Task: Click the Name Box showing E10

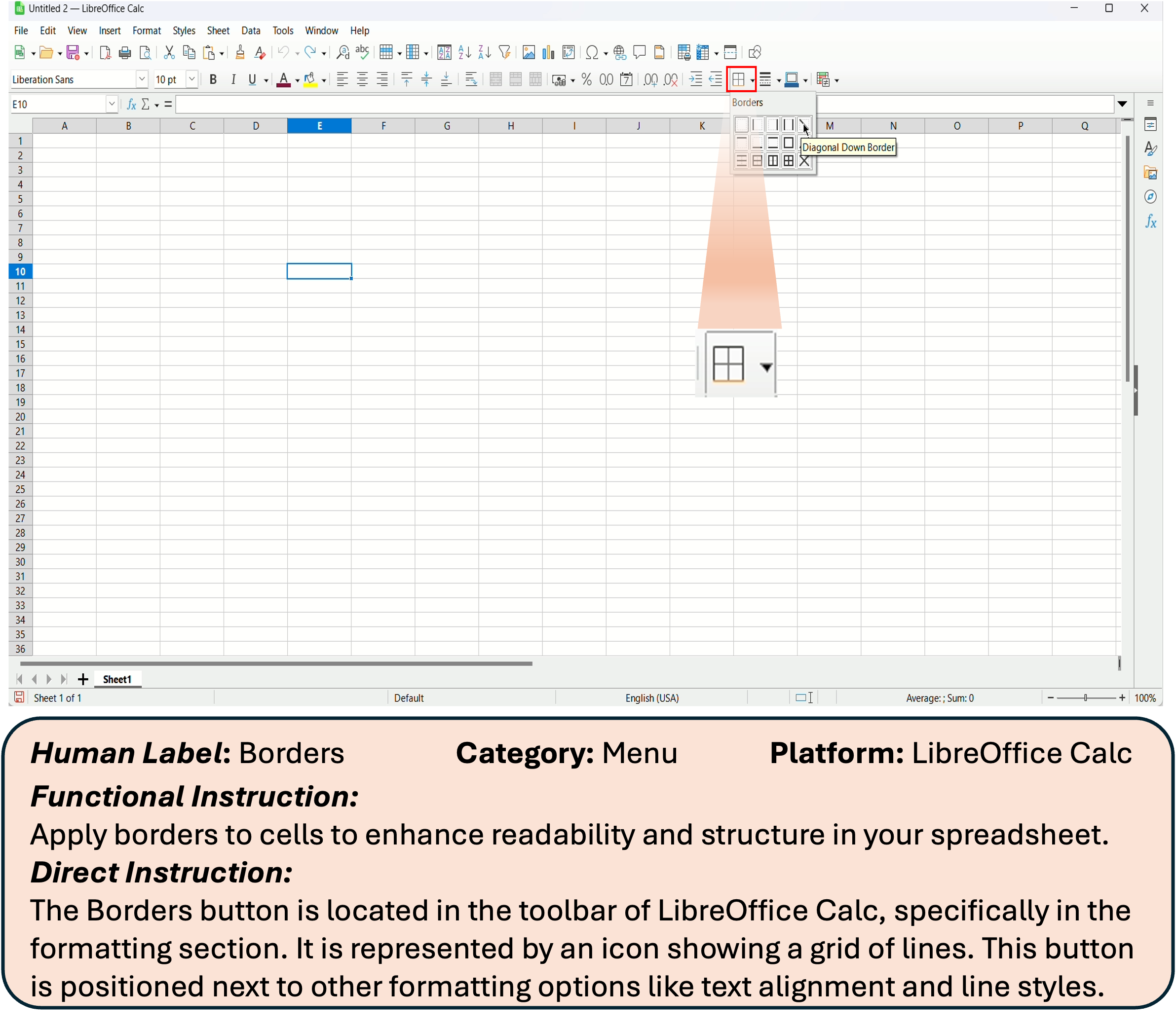Action: (57, 104)
